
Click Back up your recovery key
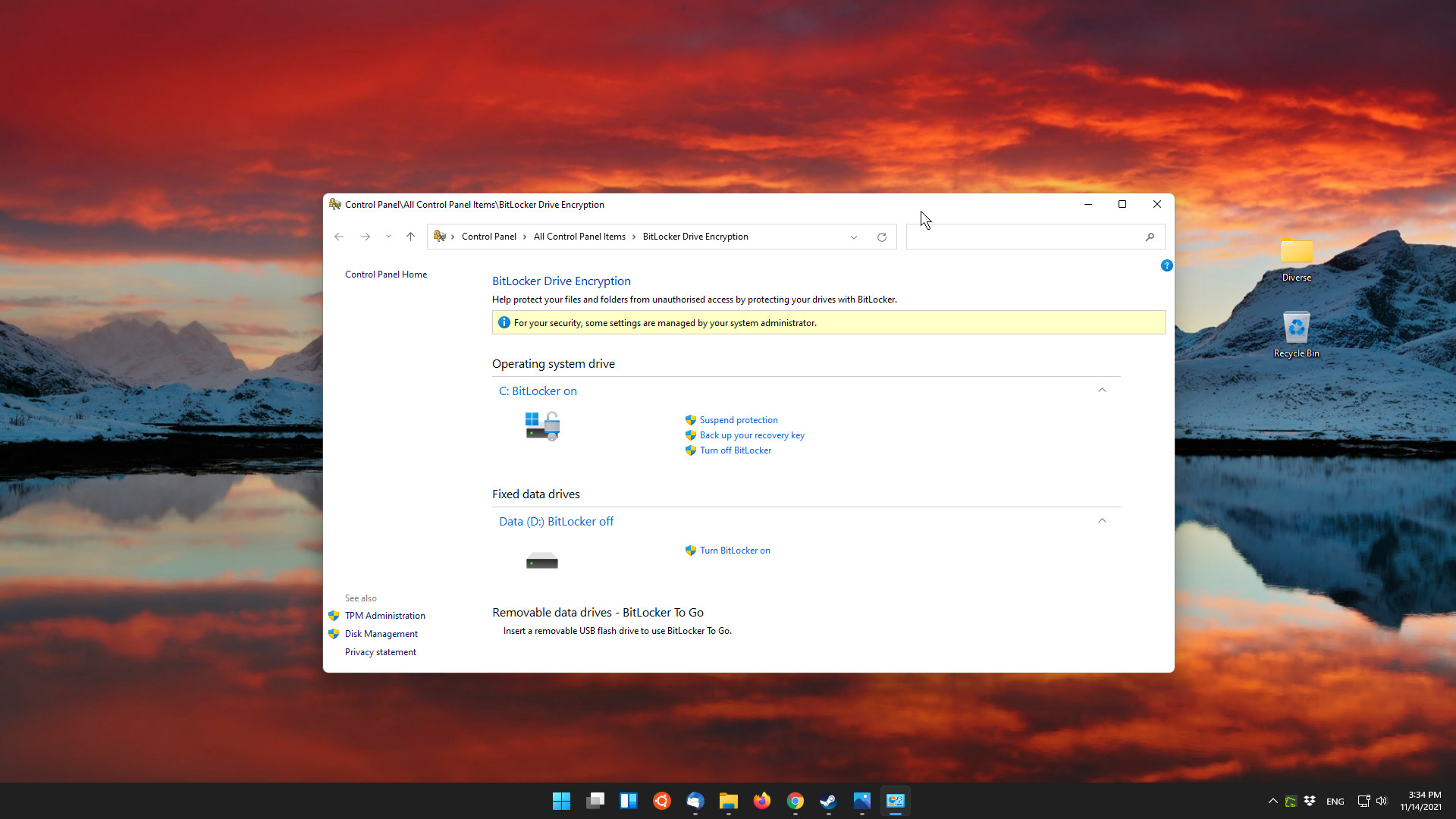pos(752,435)
